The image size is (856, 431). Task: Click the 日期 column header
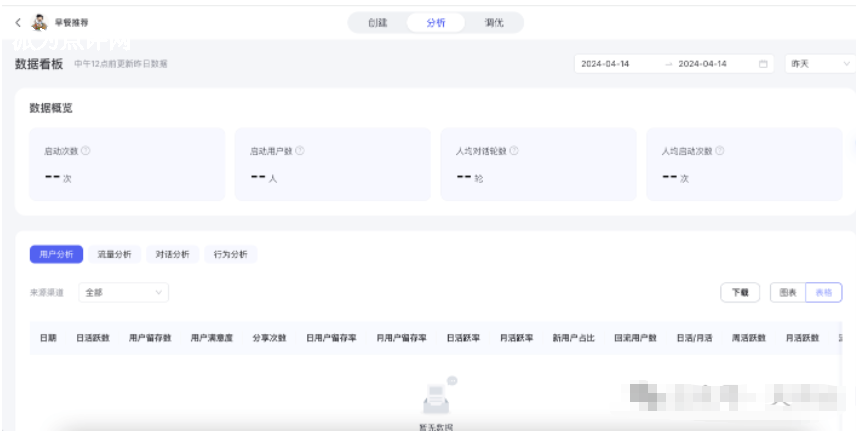pos(48,338)
